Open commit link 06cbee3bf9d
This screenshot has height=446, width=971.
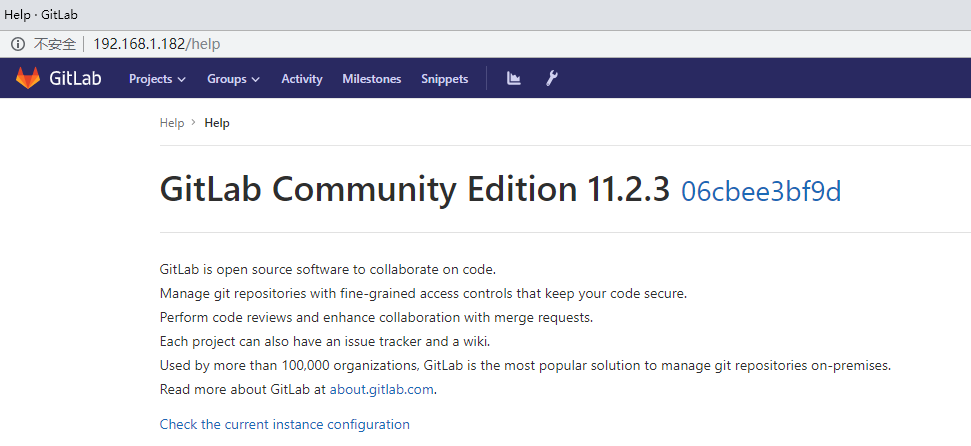point(761,191)
